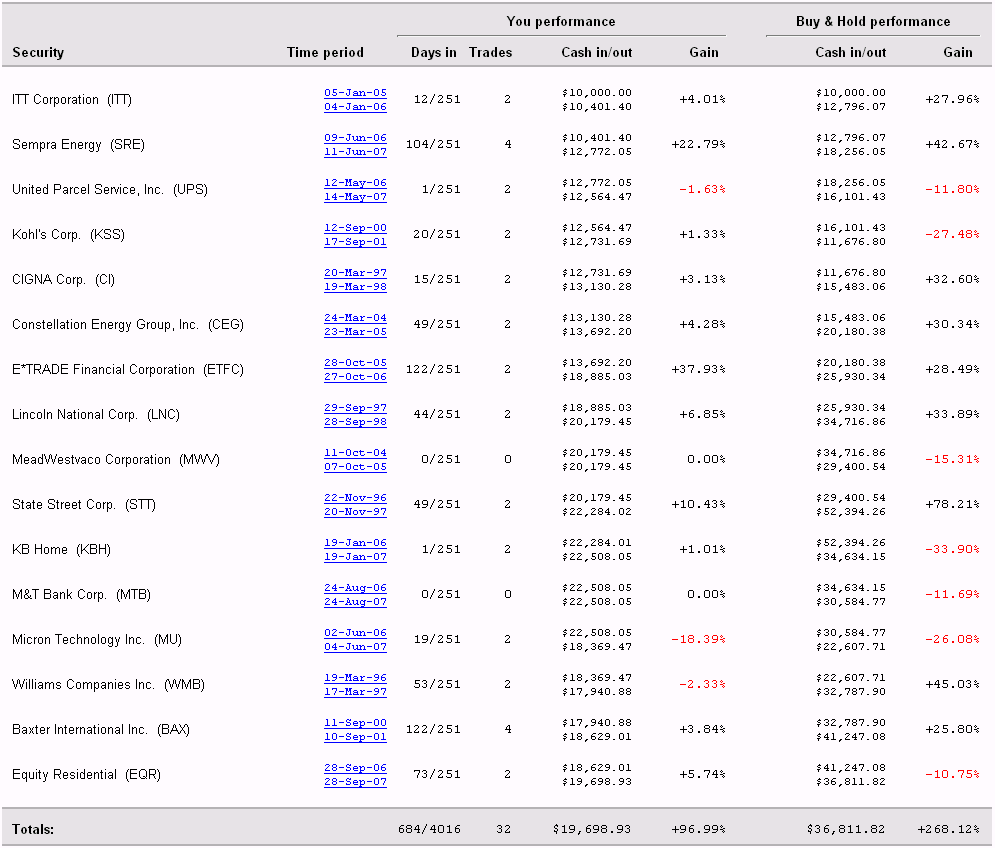This screenshot has width=995, height=848.
Task: Select the 17-Sep-01 date link
Action: 355,242
